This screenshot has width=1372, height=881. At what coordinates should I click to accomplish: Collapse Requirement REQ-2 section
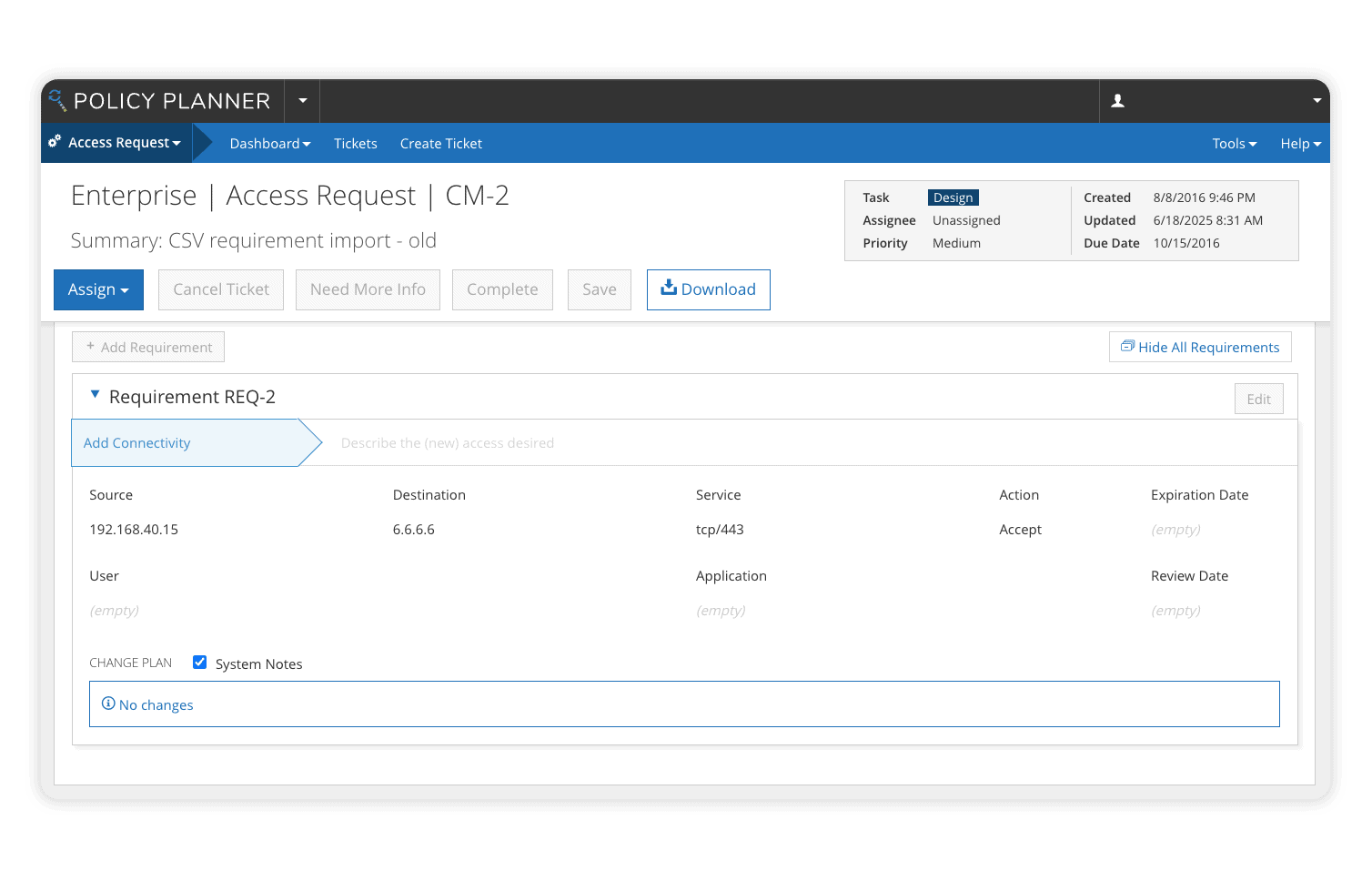(95, 395)
